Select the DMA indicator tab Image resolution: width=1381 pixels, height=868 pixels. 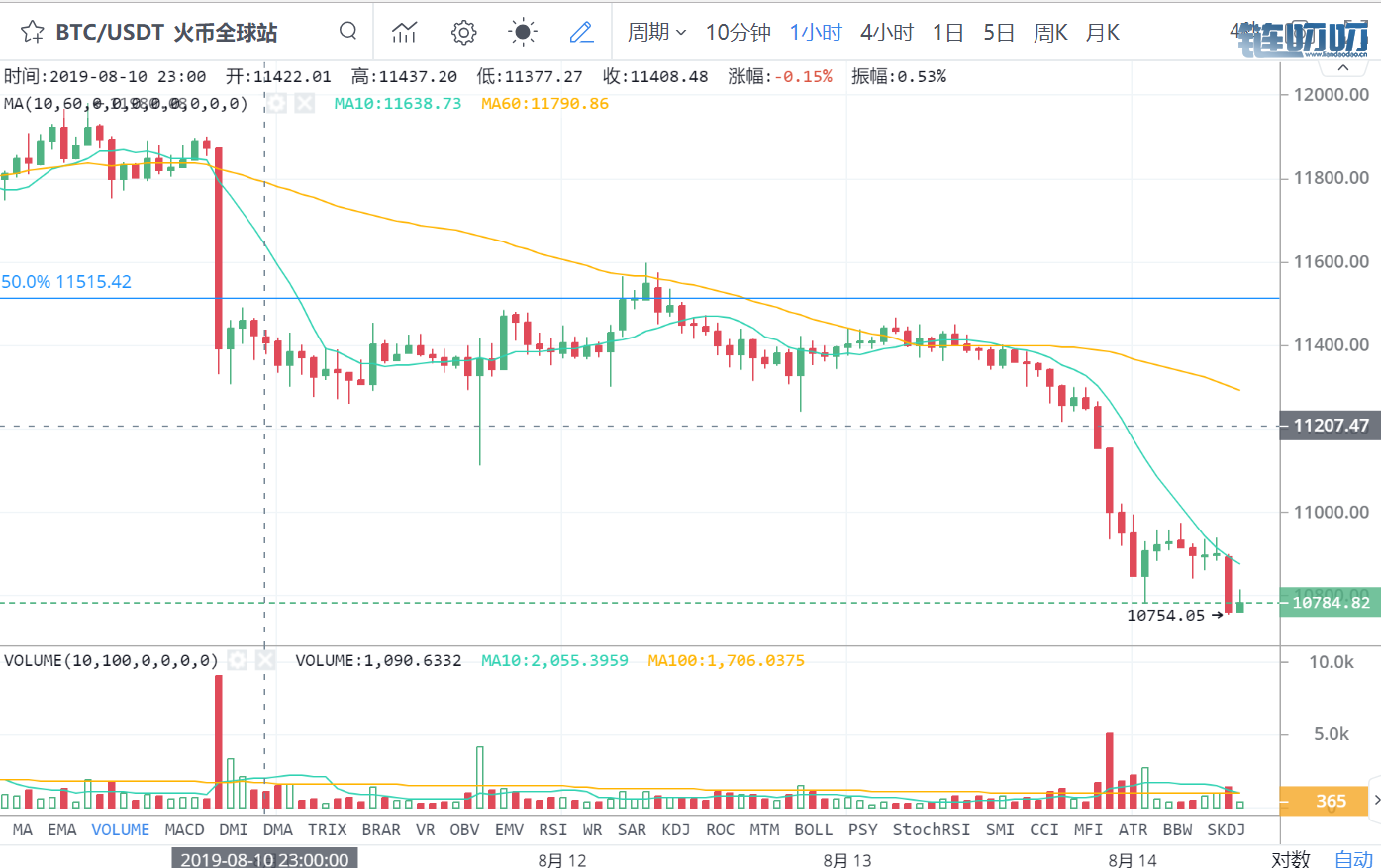278,829
